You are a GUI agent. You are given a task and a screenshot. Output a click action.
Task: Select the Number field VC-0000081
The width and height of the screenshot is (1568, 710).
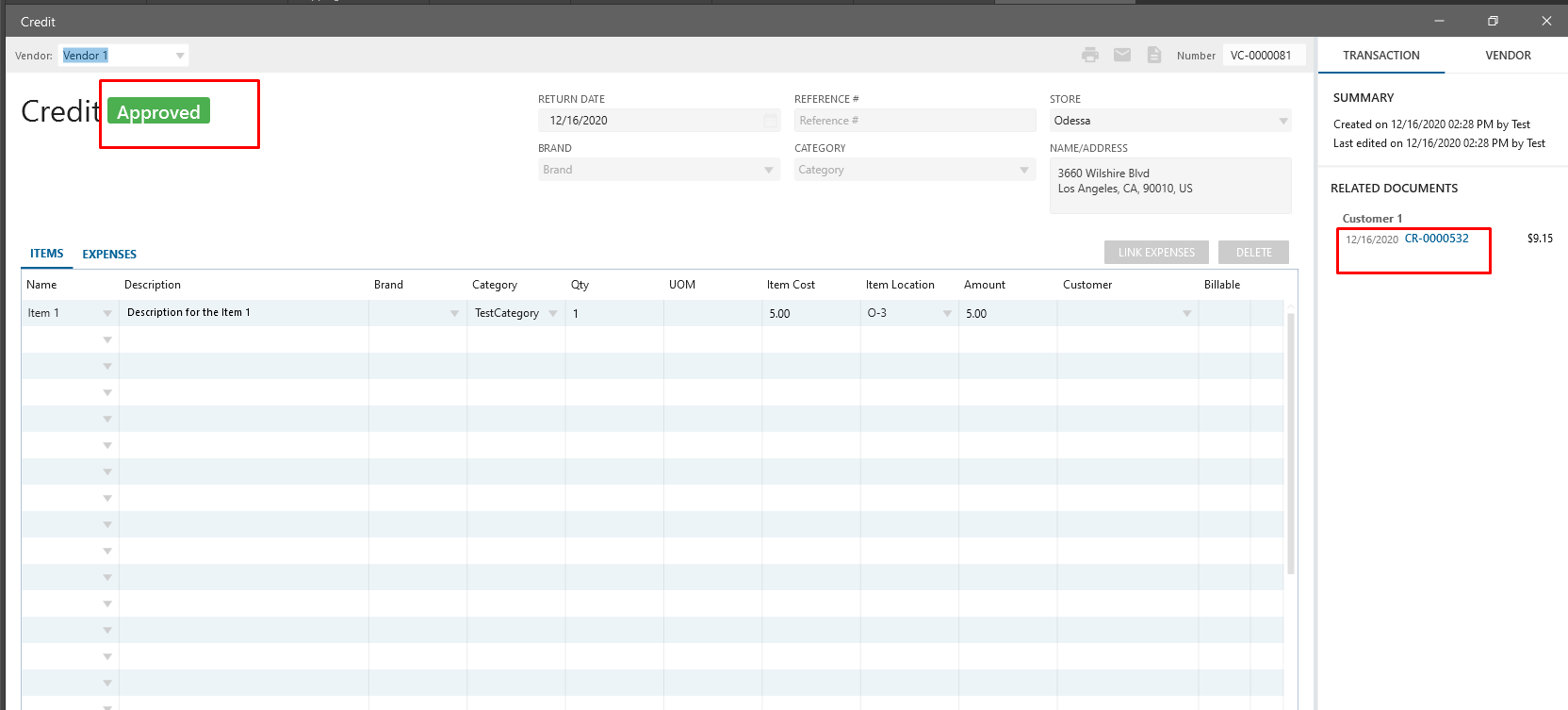coord(1264,56)
